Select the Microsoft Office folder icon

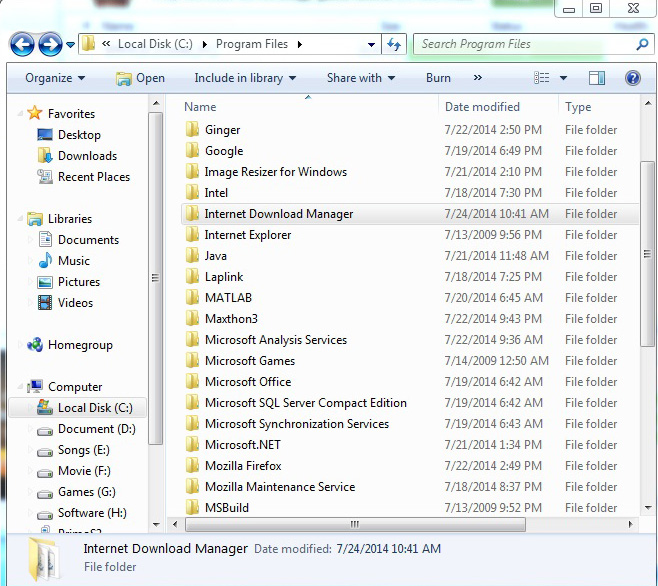[192, 381]
